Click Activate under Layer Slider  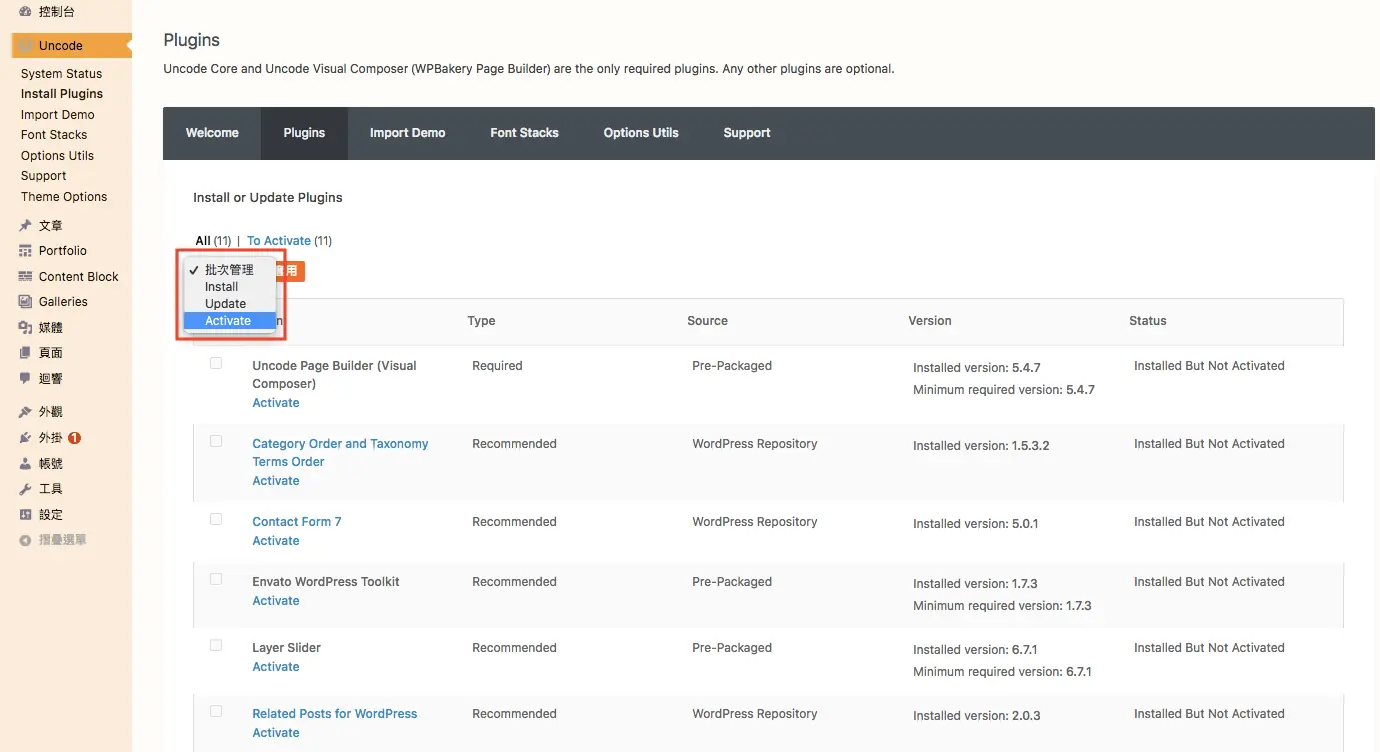coord(276,667)
